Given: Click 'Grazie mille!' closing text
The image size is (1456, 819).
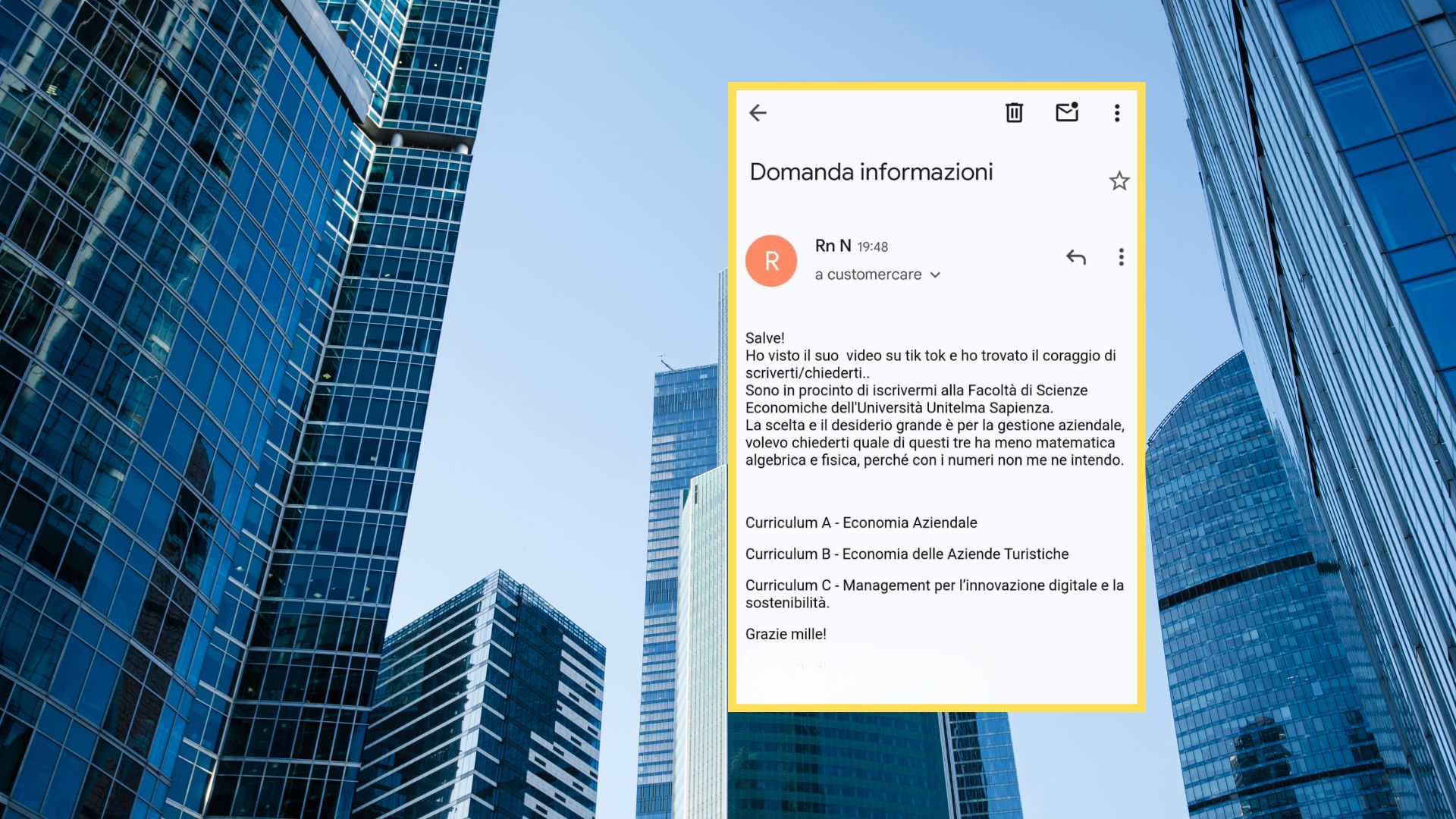Looking at the screenshot, I should pyautogui.click(x=786, y=634).
